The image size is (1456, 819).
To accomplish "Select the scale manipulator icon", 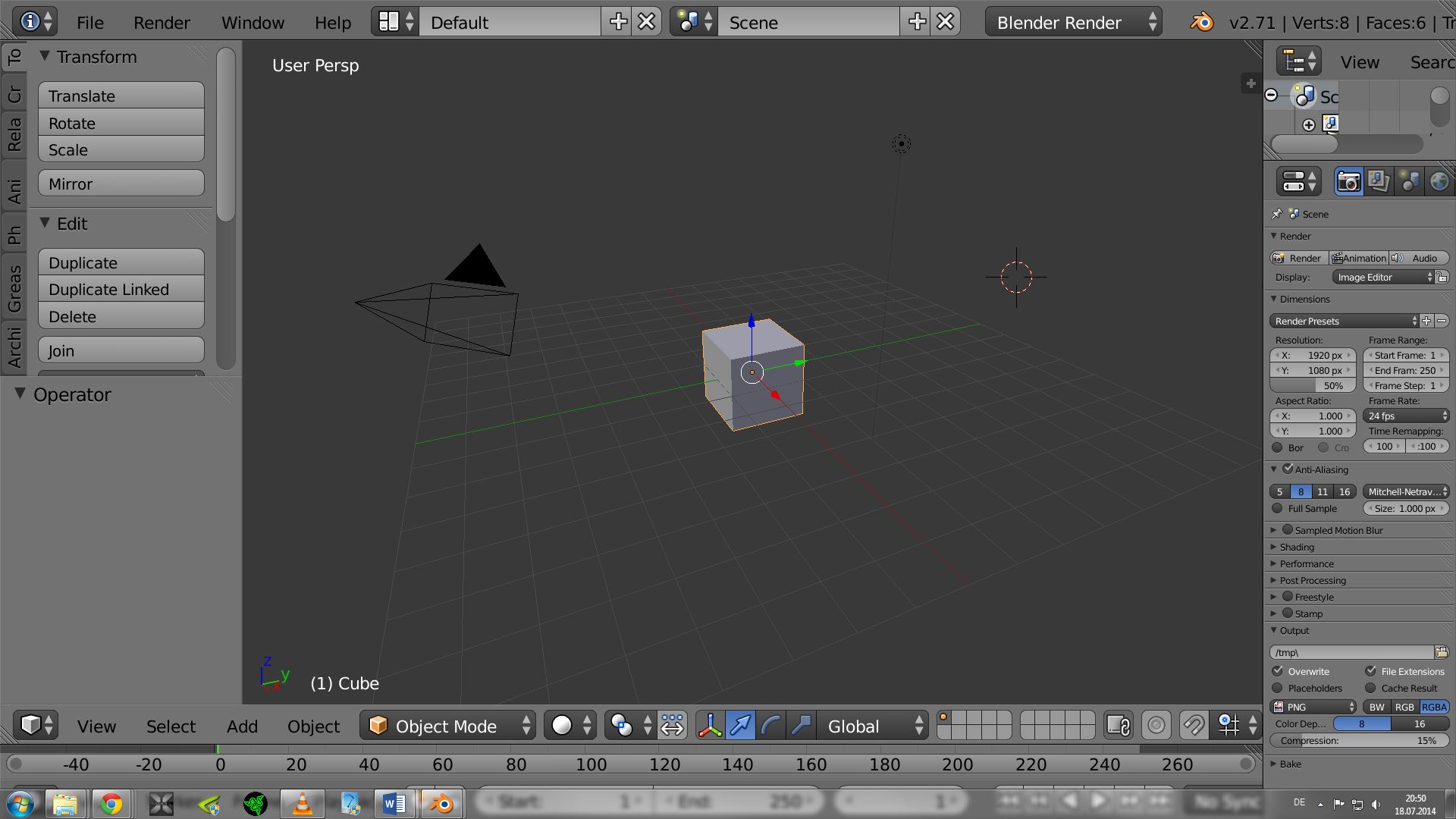I will pos(801,726).
